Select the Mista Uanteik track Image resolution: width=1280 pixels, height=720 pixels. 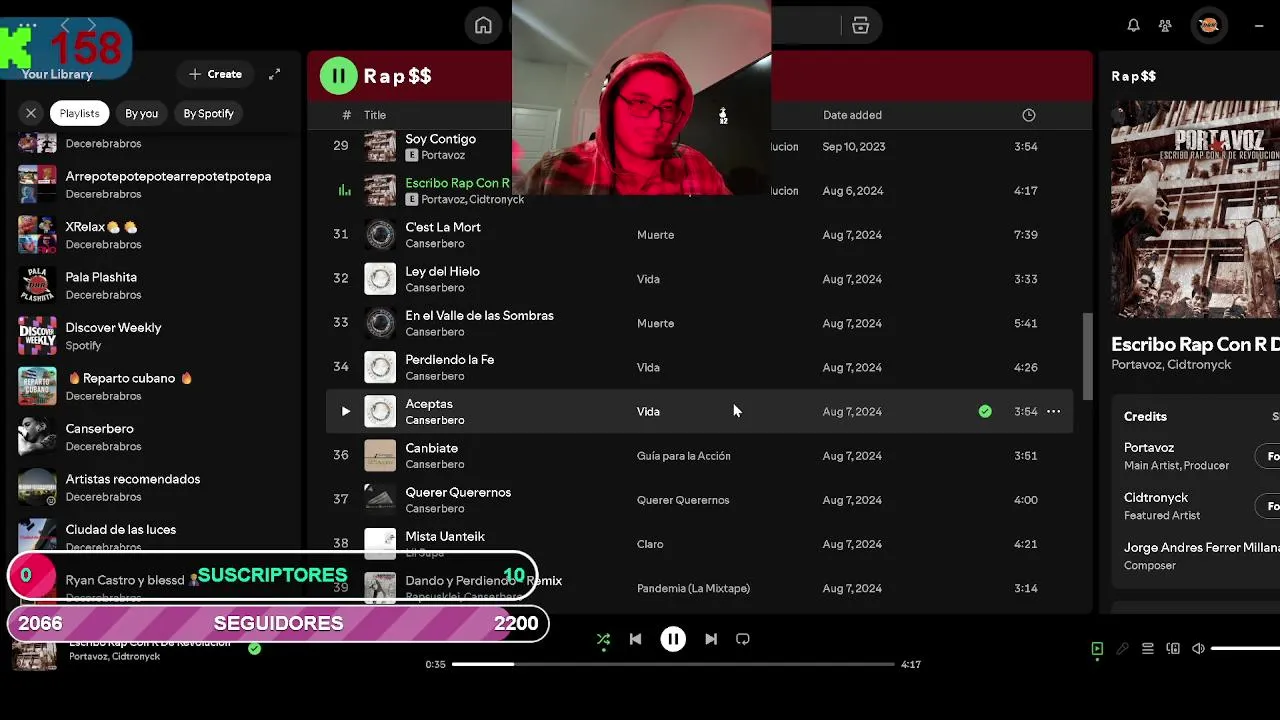tap(699, 543)
